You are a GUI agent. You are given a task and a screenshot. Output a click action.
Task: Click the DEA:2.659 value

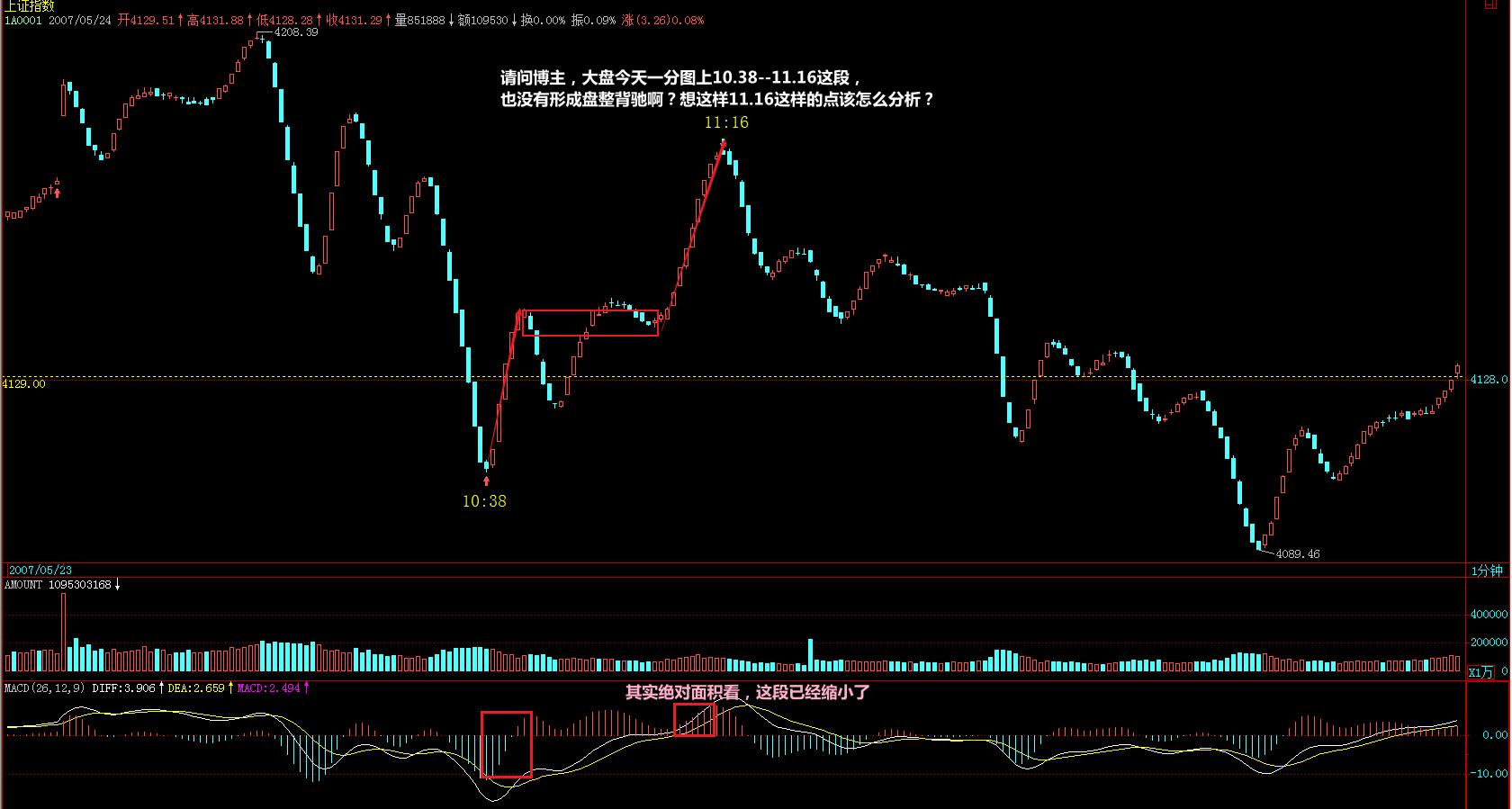(x=195, y=688)
